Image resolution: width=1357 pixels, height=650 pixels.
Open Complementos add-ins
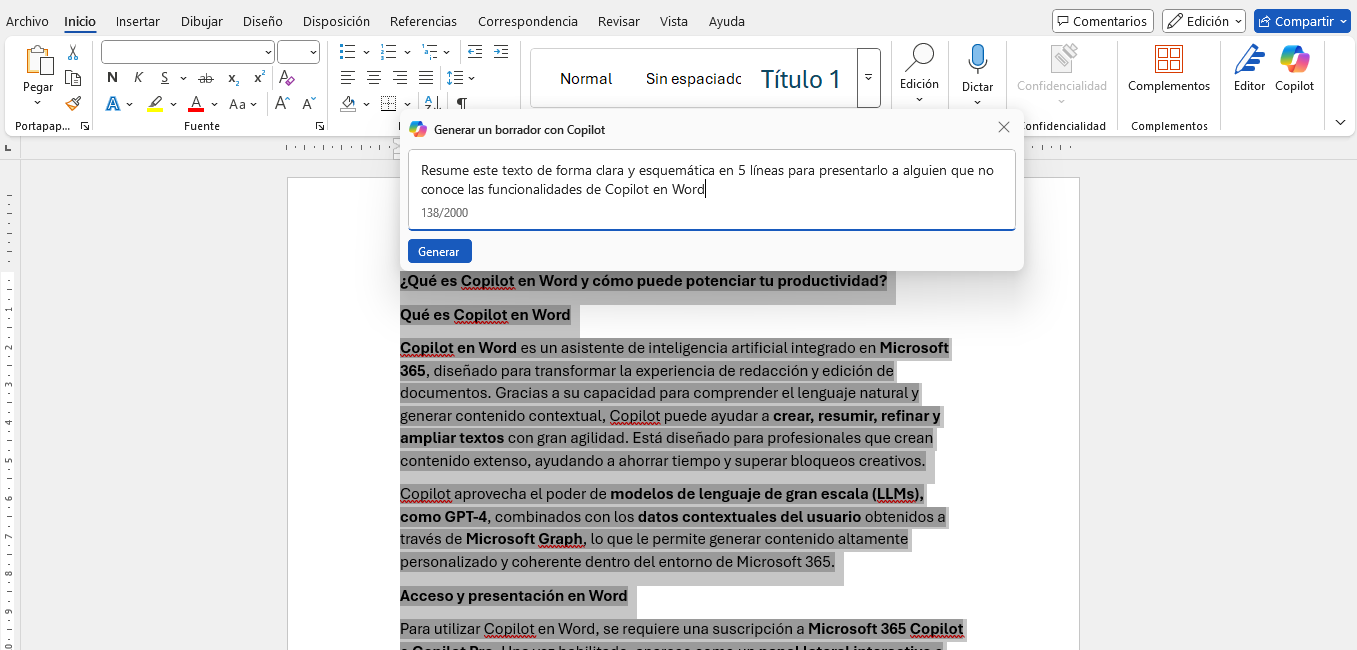pyautogui.click(x=1169, y=70)
